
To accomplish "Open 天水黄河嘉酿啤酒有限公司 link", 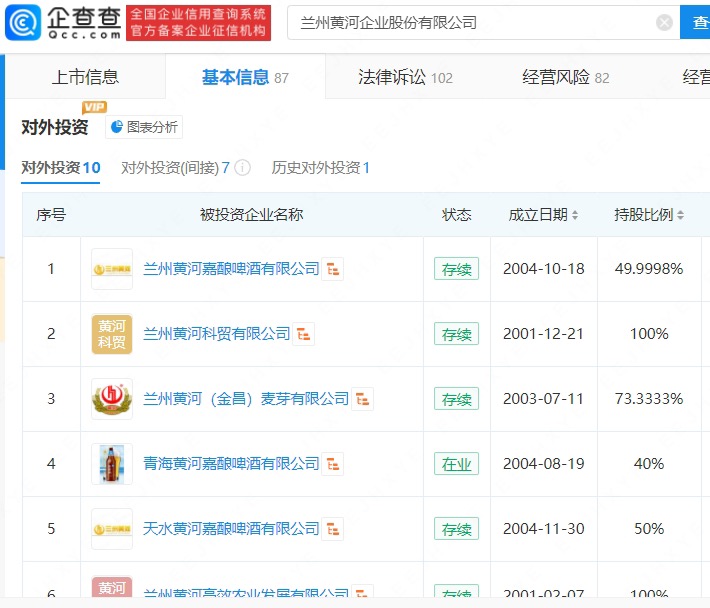I will (x=231, y=529).
